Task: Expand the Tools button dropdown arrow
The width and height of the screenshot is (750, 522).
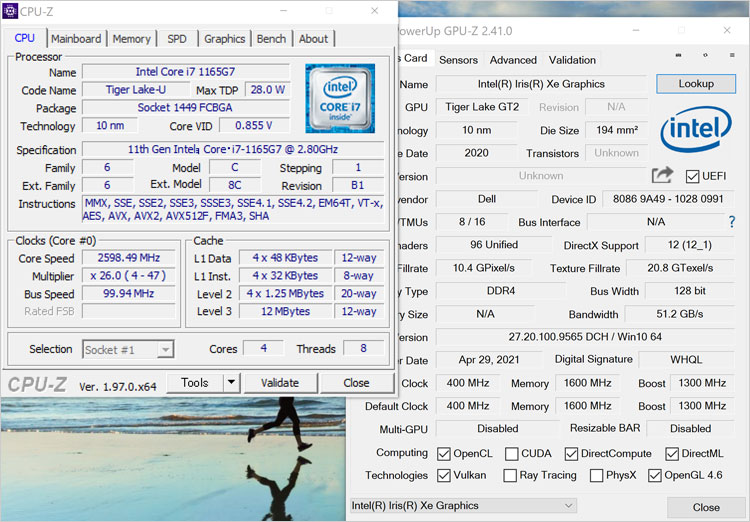Action: click(x=232, y=383)
